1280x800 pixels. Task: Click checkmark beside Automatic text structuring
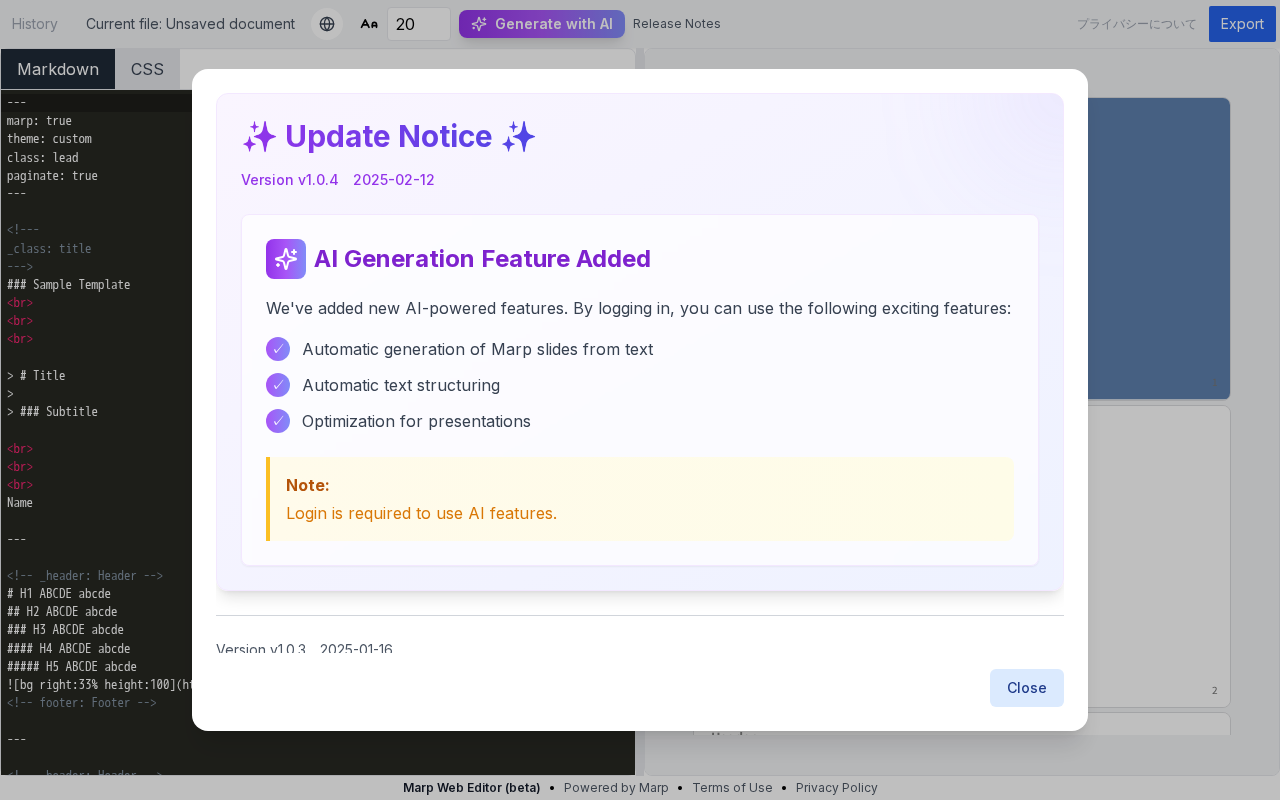pyautogui.click(x=278, y=385)
